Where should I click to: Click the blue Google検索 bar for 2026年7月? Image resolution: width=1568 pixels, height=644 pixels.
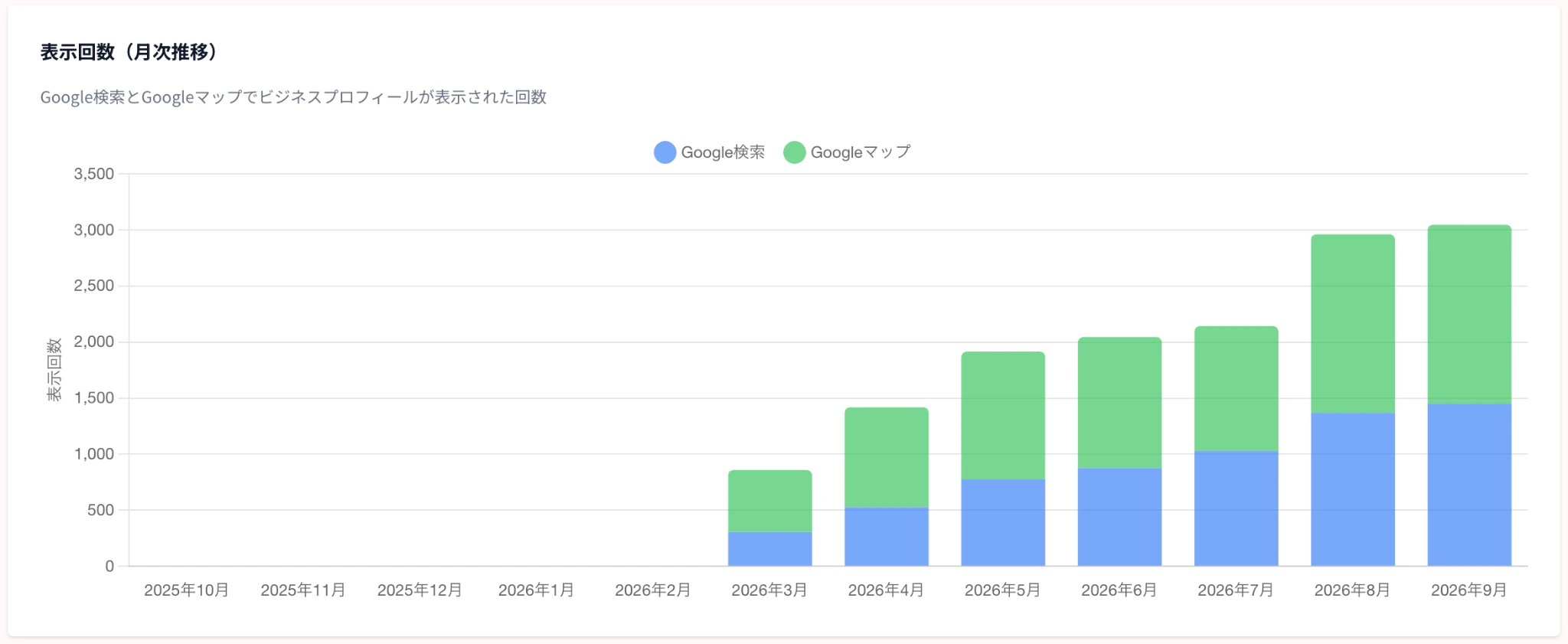click(1236, 508)
